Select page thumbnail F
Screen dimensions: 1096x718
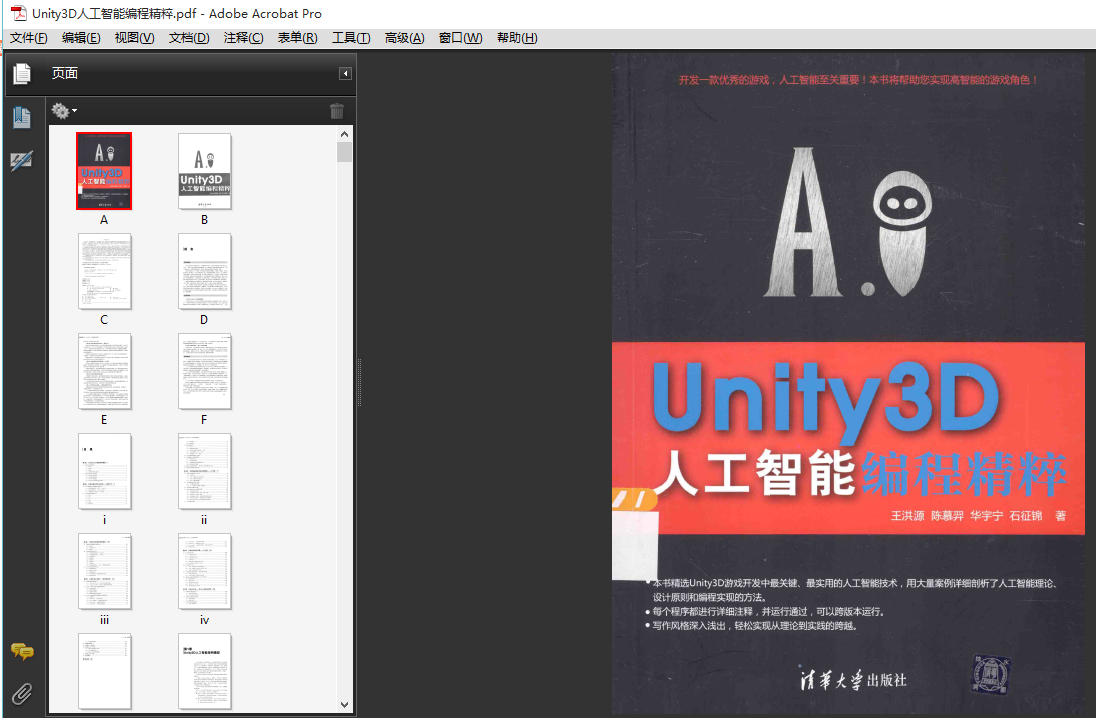(204, 371)
